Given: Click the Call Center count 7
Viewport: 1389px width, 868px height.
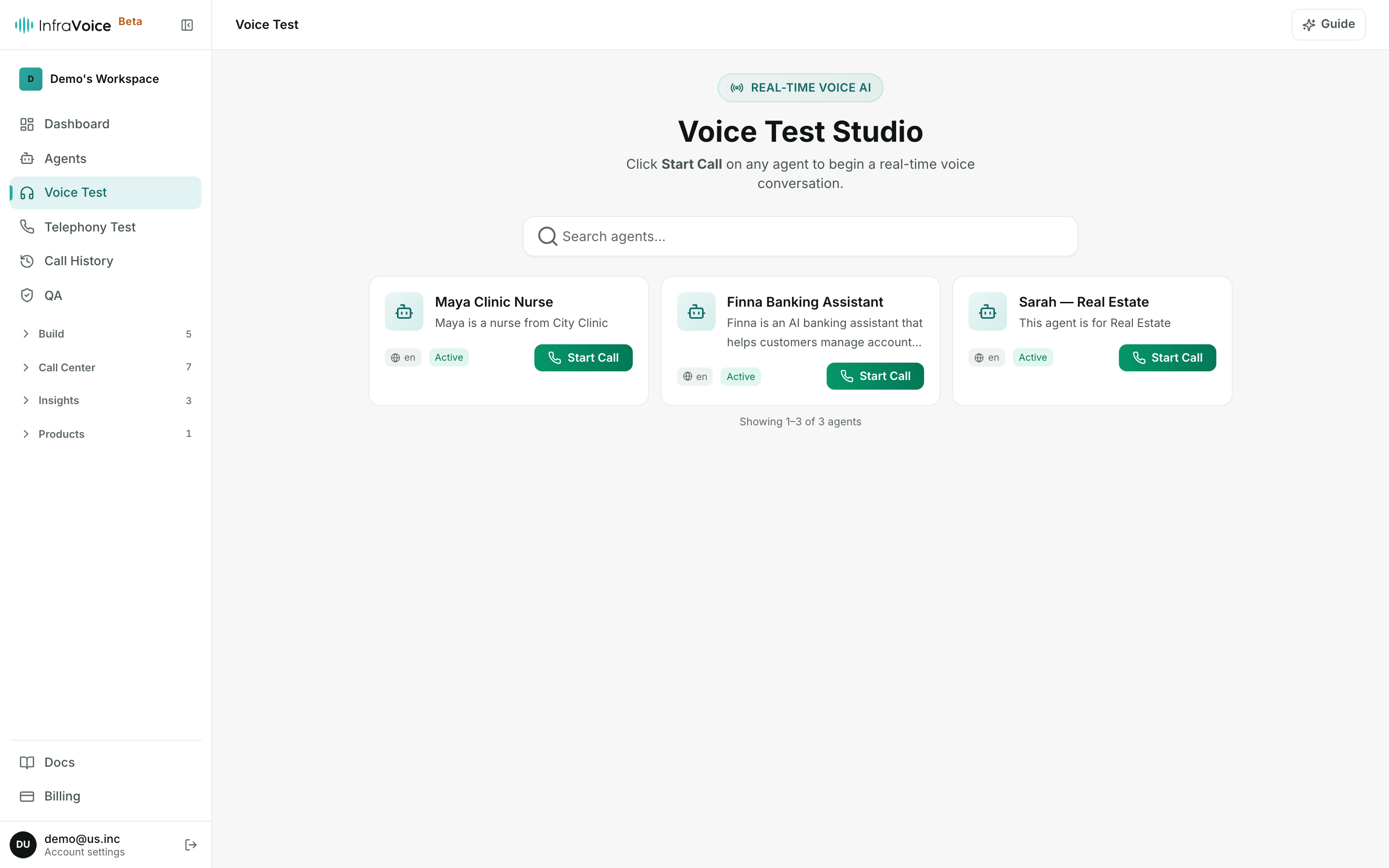Looking at the screenshot, I should point(188,367).
